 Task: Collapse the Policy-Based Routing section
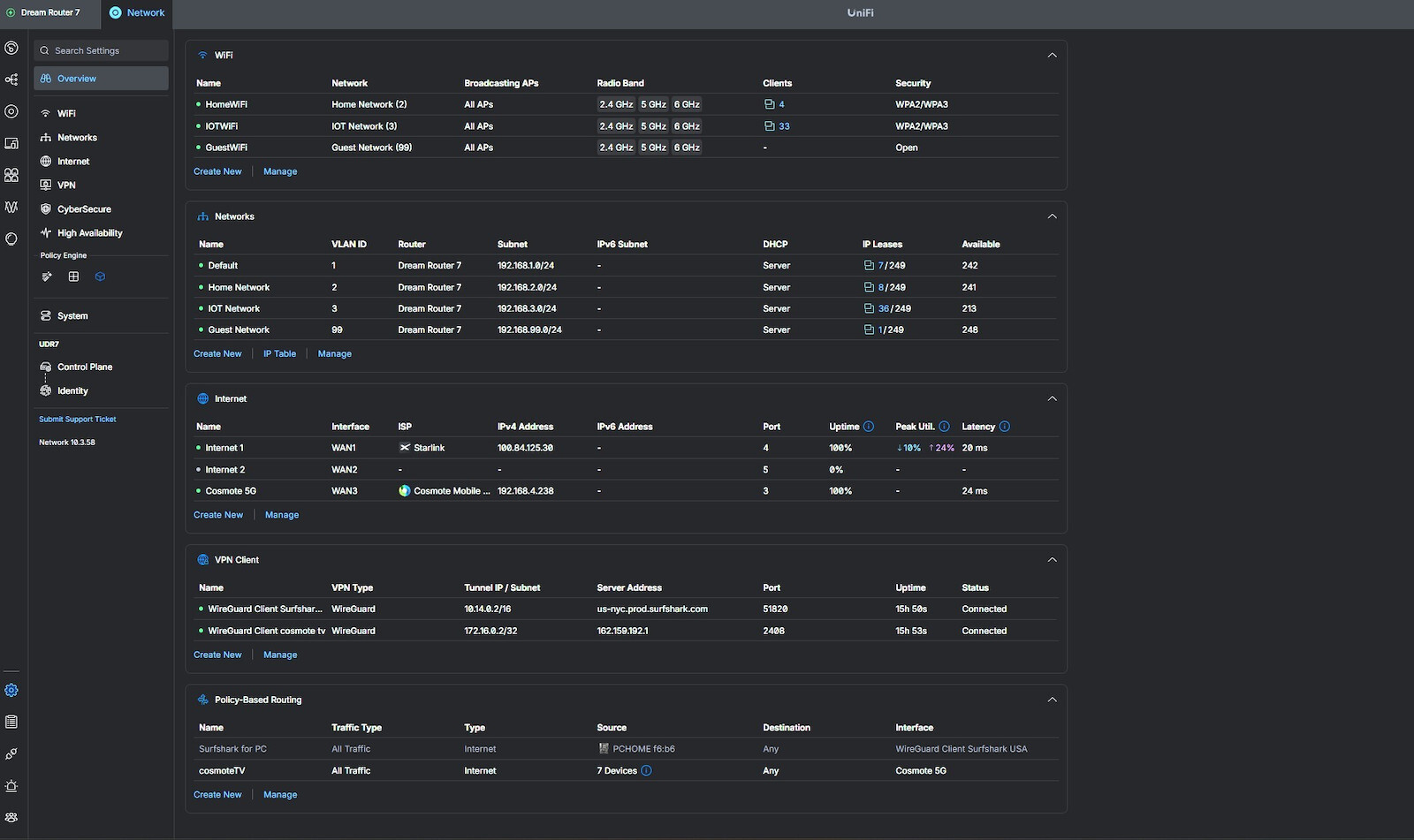point(1052,700)
